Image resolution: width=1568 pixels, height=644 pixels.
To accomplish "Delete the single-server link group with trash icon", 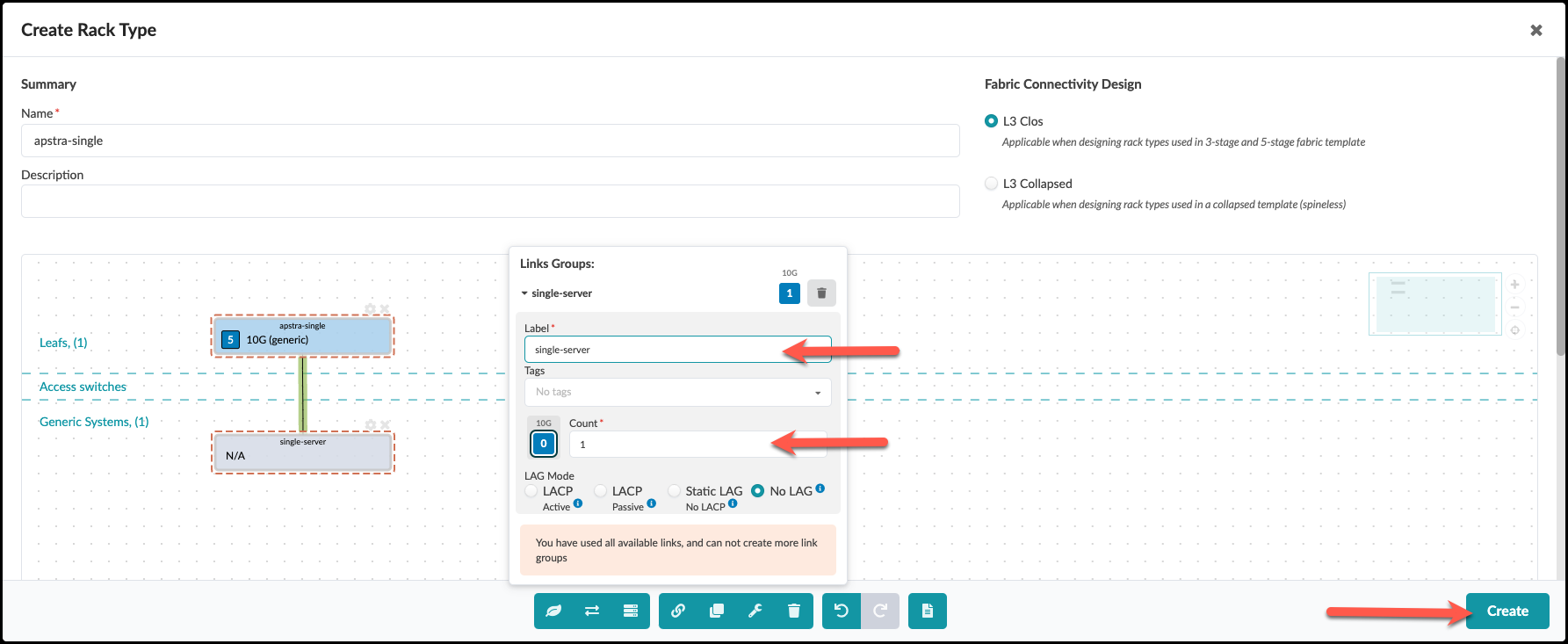I will 821,293.
